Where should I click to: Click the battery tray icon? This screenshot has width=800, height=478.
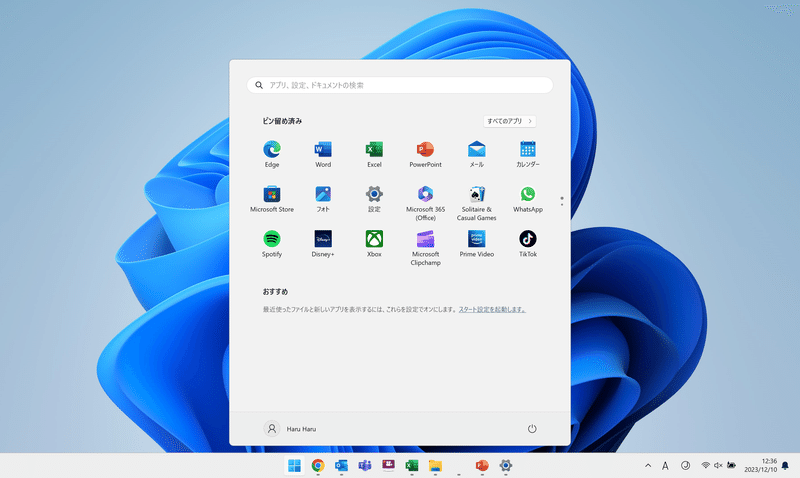pyautogui.click(x=731, y=465)
